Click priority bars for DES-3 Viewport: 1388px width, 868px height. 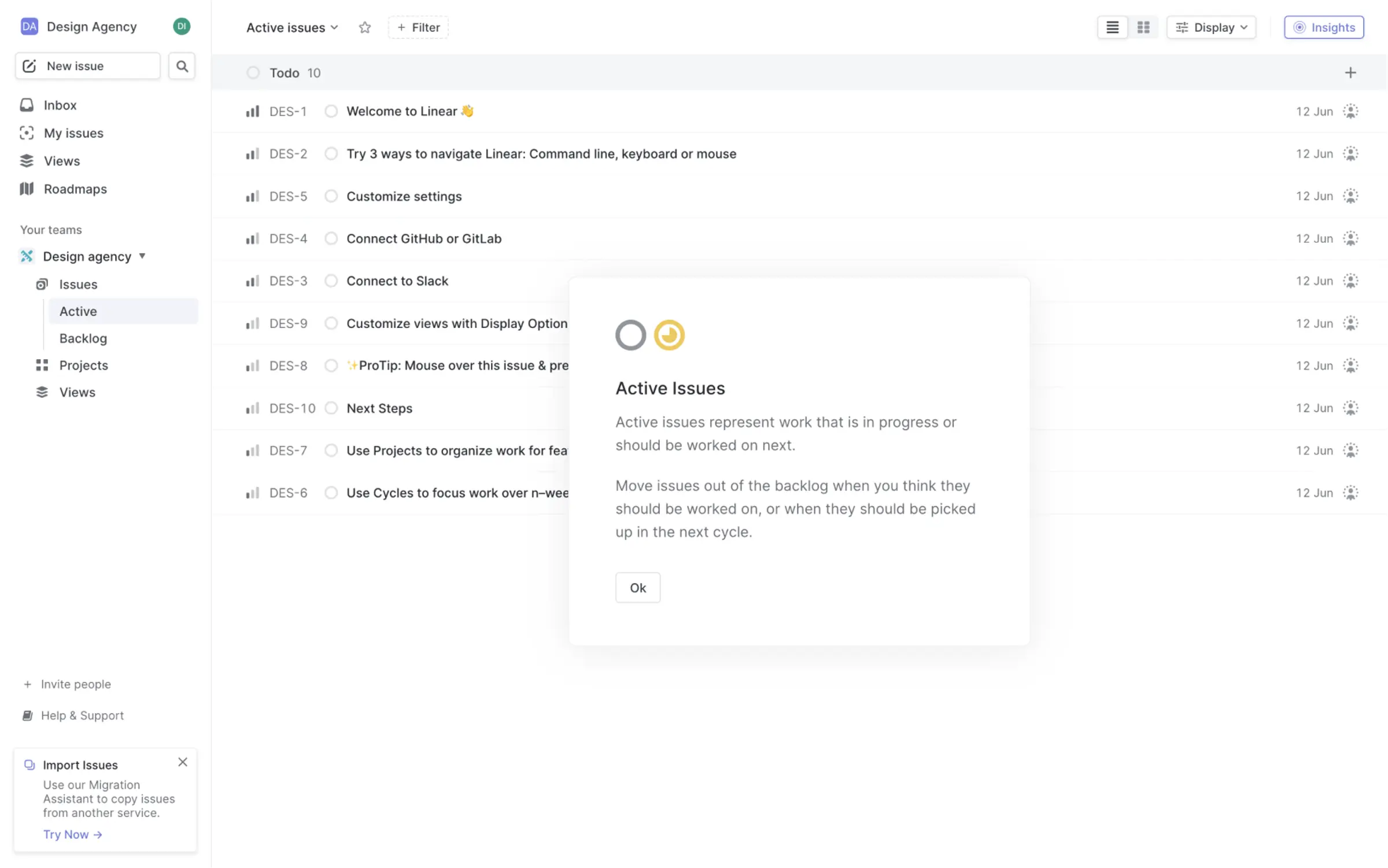pos(252,281)
